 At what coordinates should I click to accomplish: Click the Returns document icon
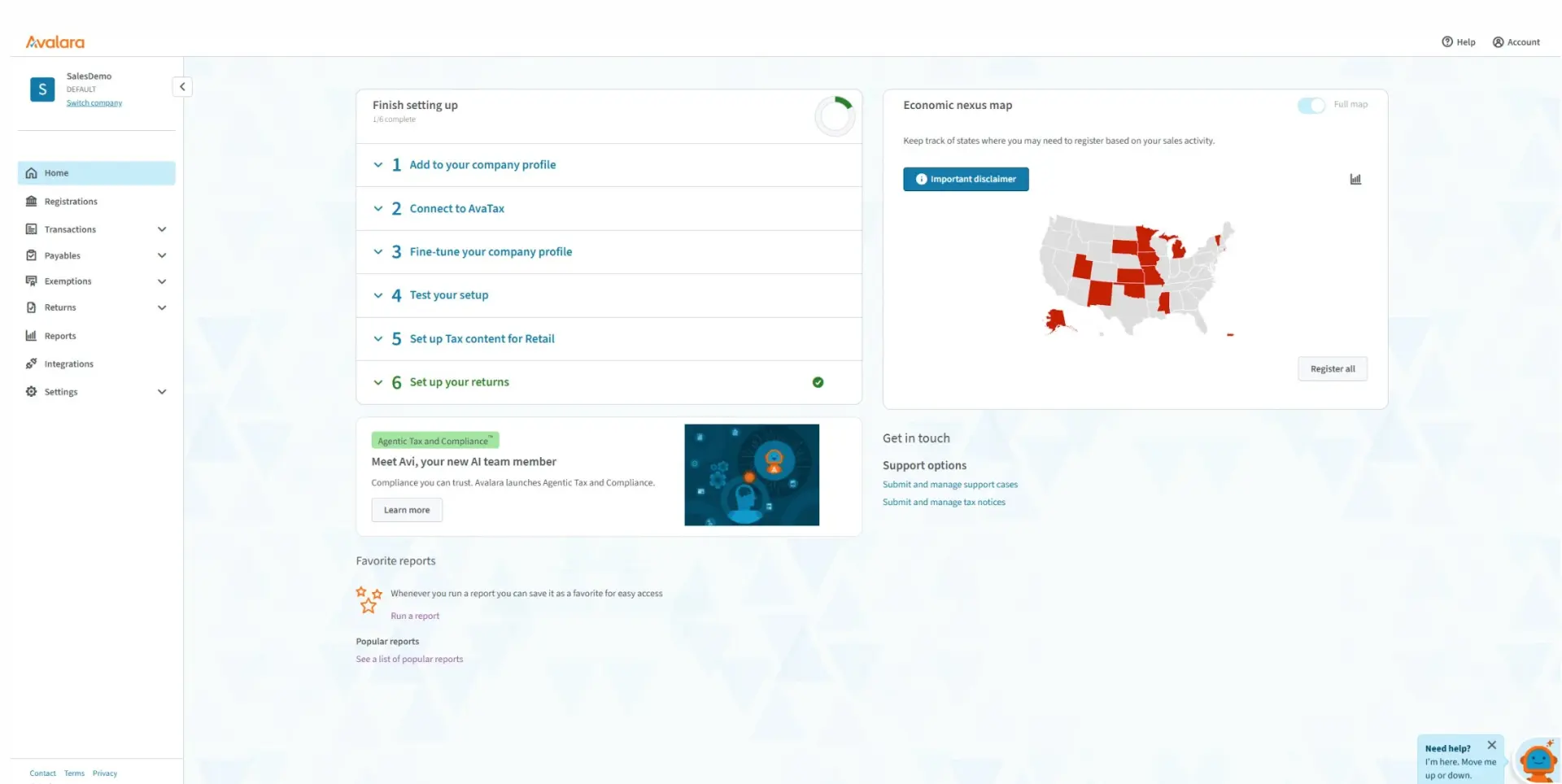tap(31, 307)
